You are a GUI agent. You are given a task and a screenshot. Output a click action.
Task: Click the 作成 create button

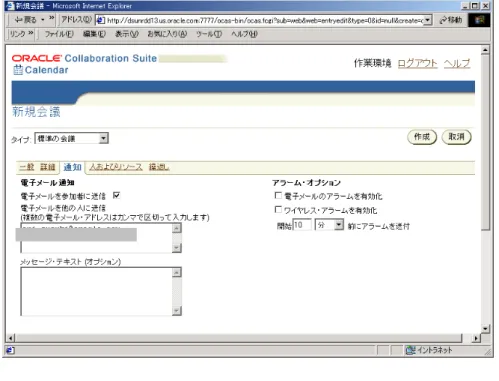tap(422, 137)
